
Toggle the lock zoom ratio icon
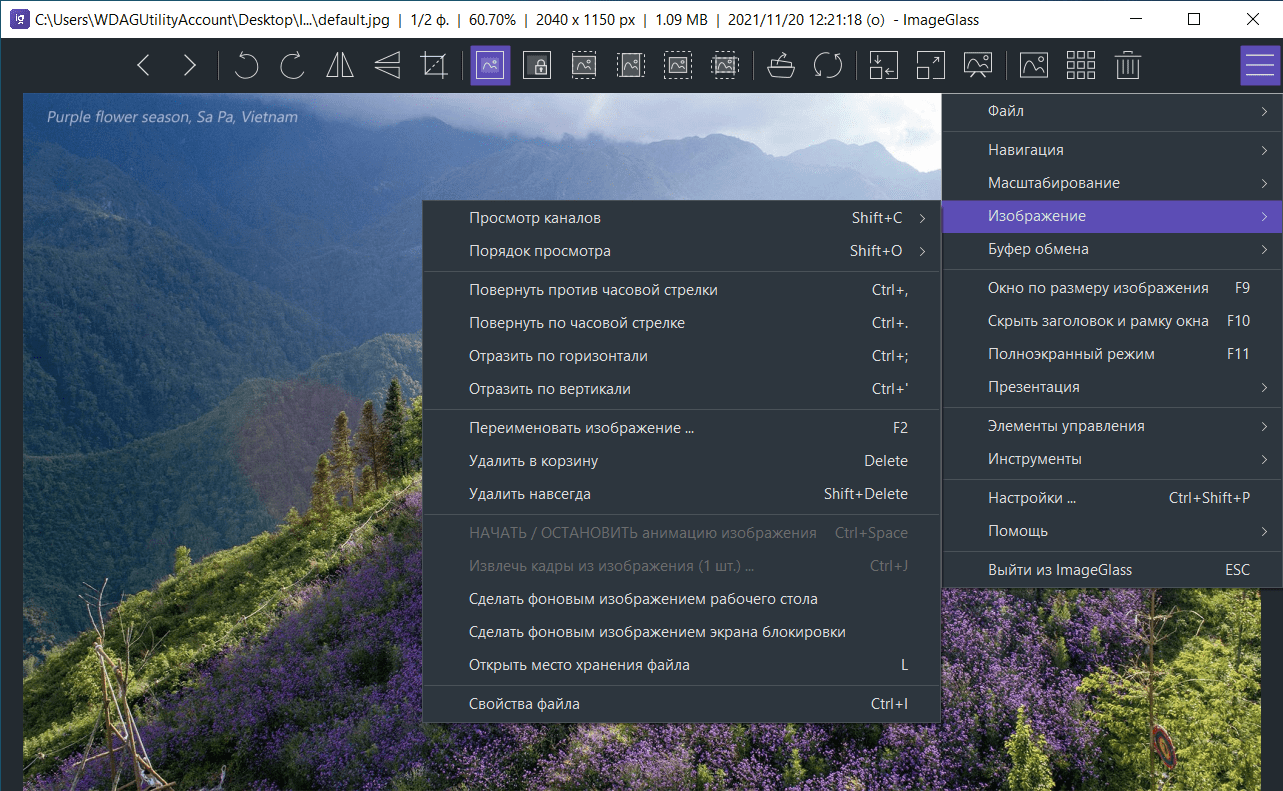(538, 66)
